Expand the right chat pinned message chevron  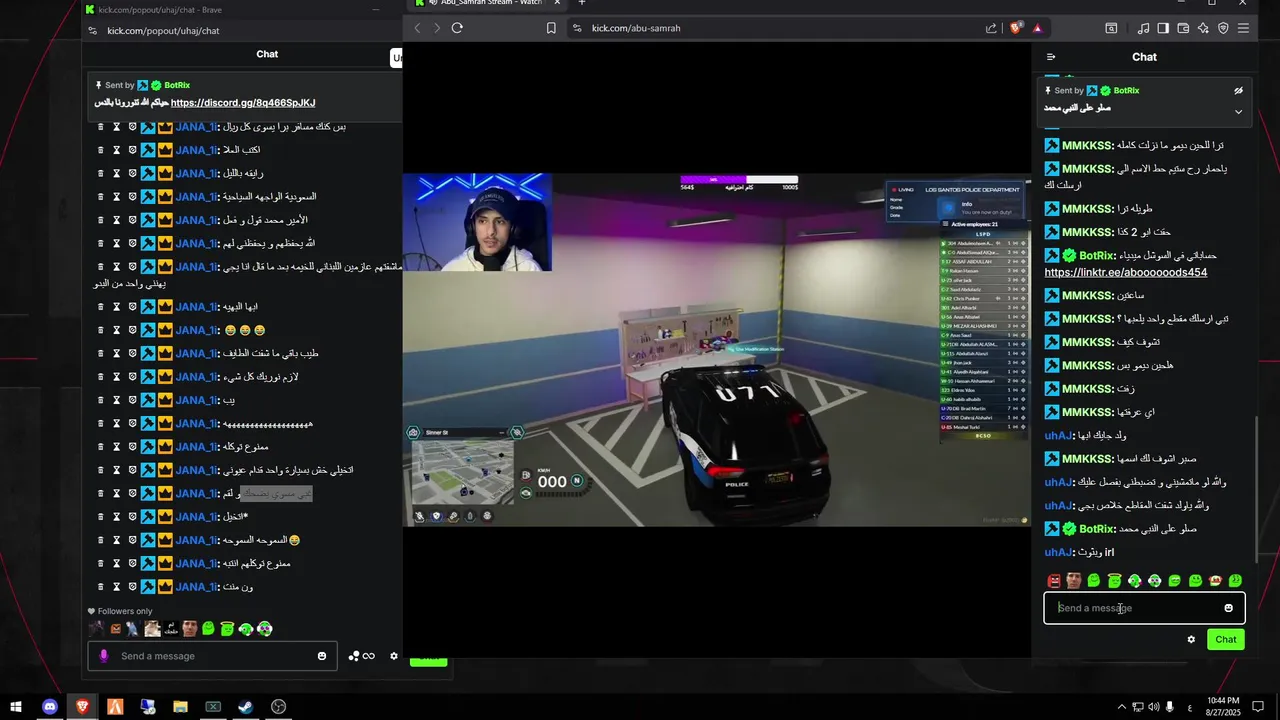(x=1238, y=111)
